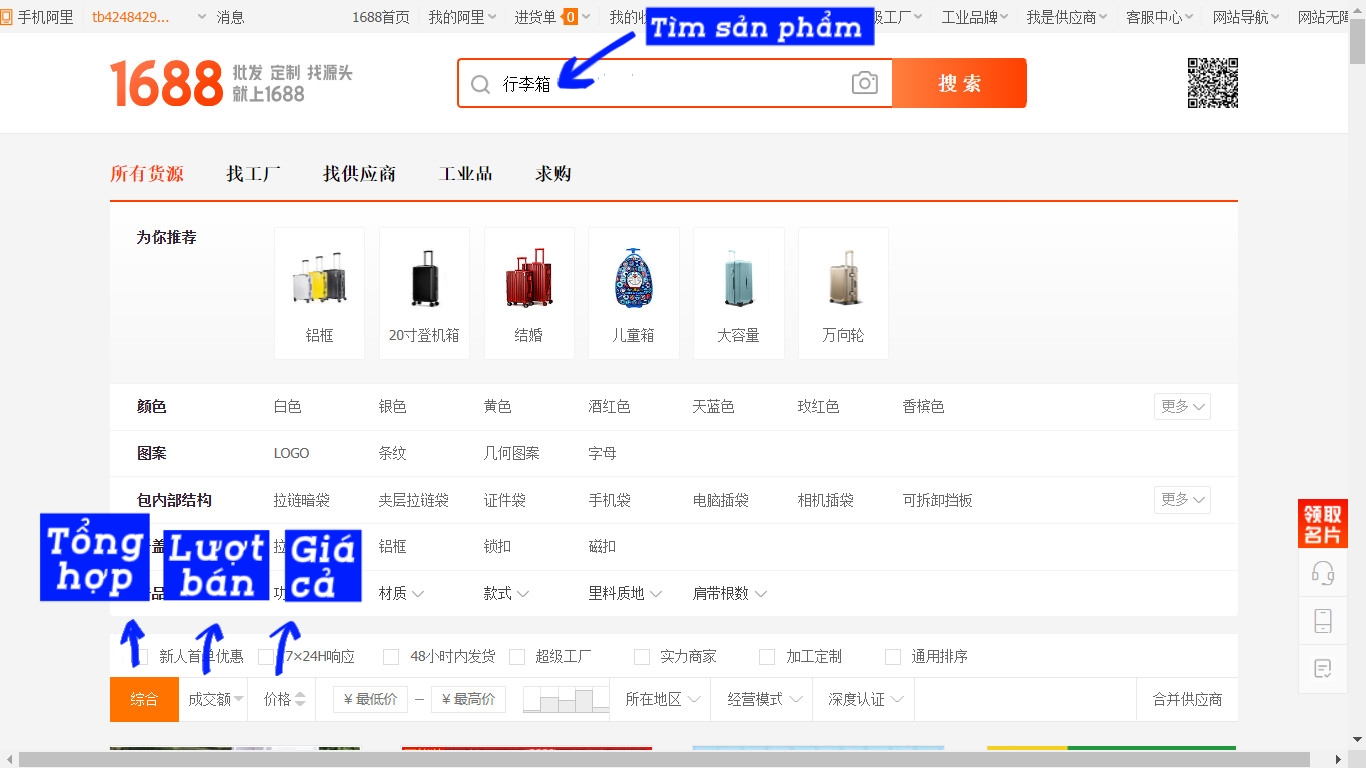Select the 酒红色 color filter

(609, 407)
